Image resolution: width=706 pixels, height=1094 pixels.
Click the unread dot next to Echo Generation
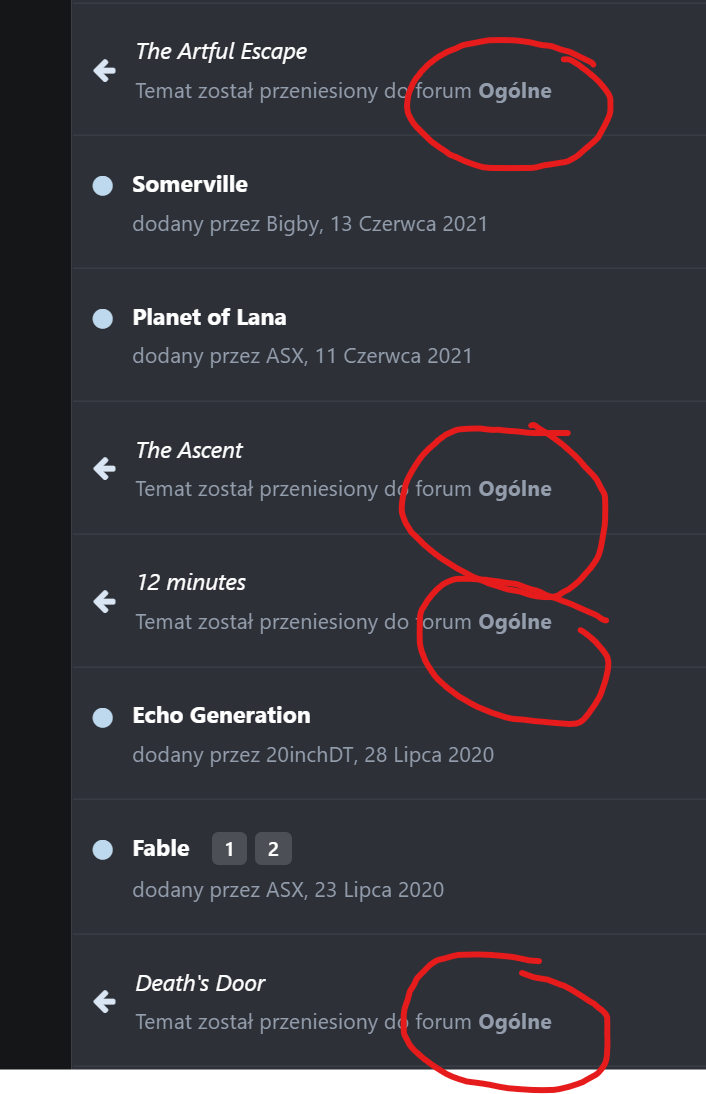pos(103,717)
